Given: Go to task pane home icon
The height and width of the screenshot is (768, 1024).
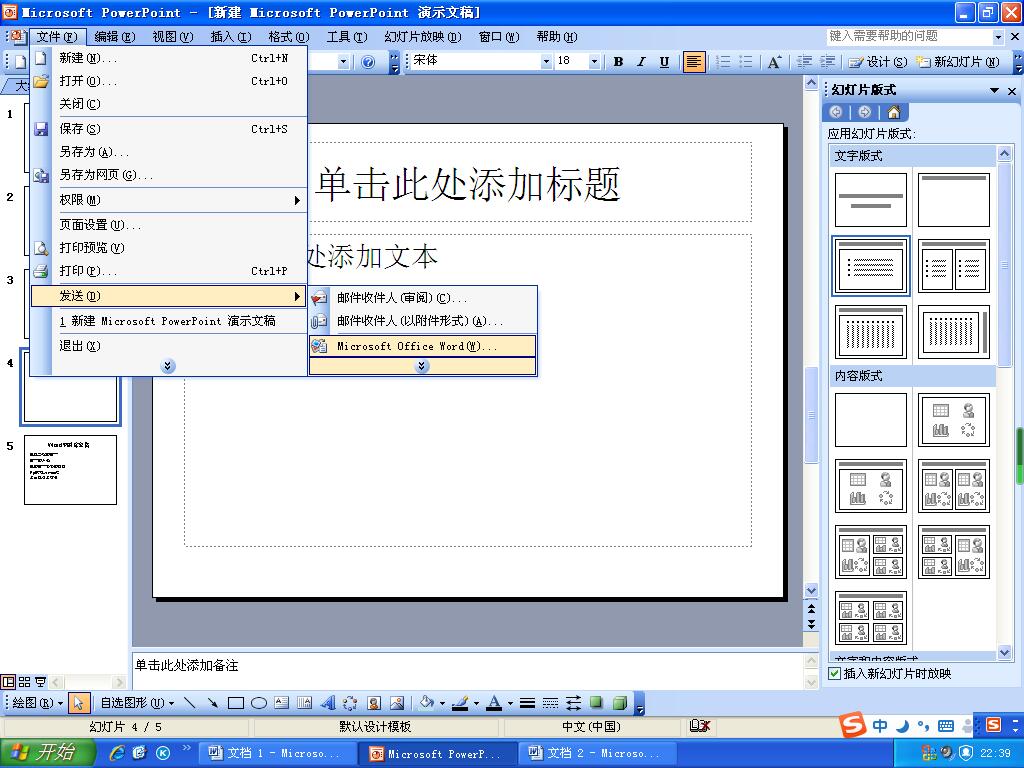Looking at the screenshot, I should pos(893,112).
